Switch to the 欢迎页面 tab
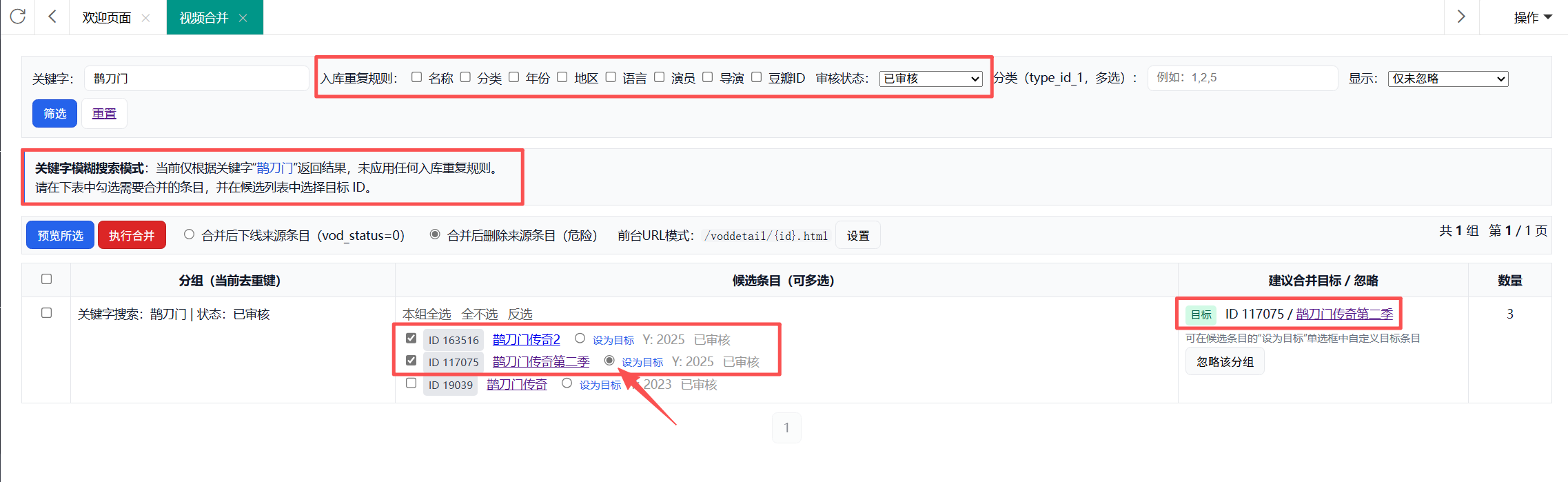1568x482 pixels. (106, 18)
